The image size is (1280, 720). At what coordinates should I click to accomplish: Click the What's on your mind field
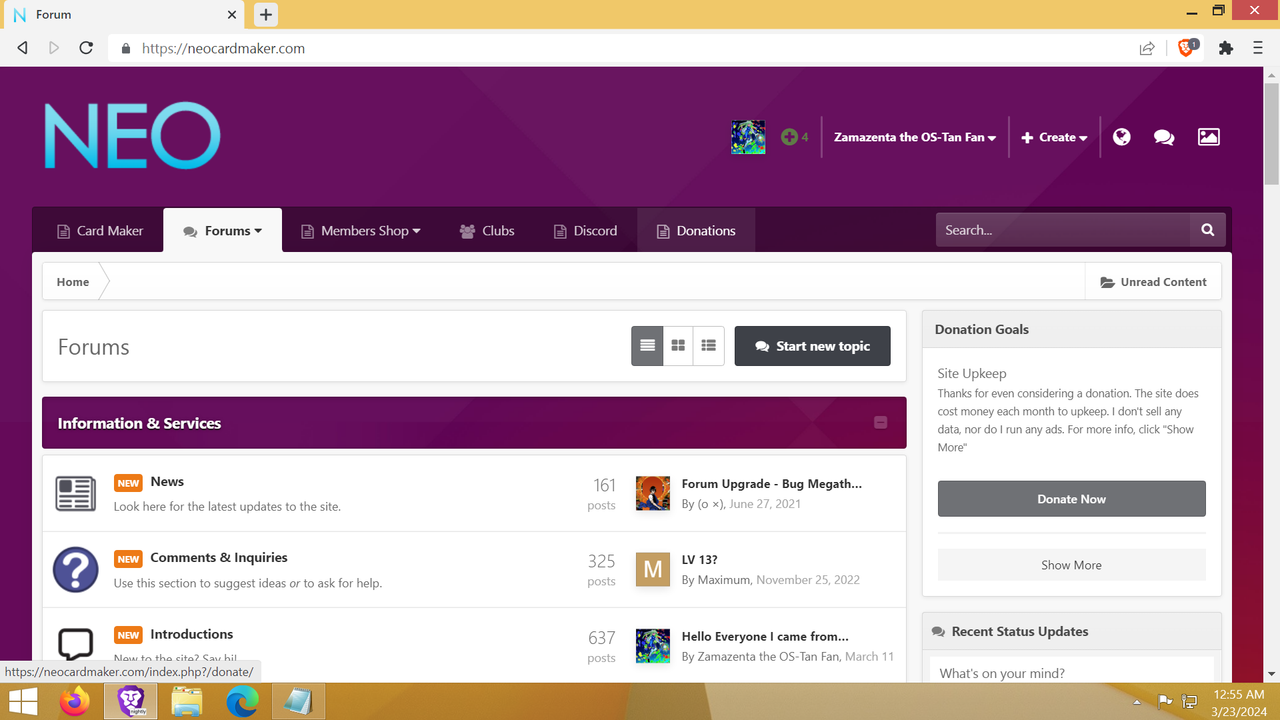1071,672
